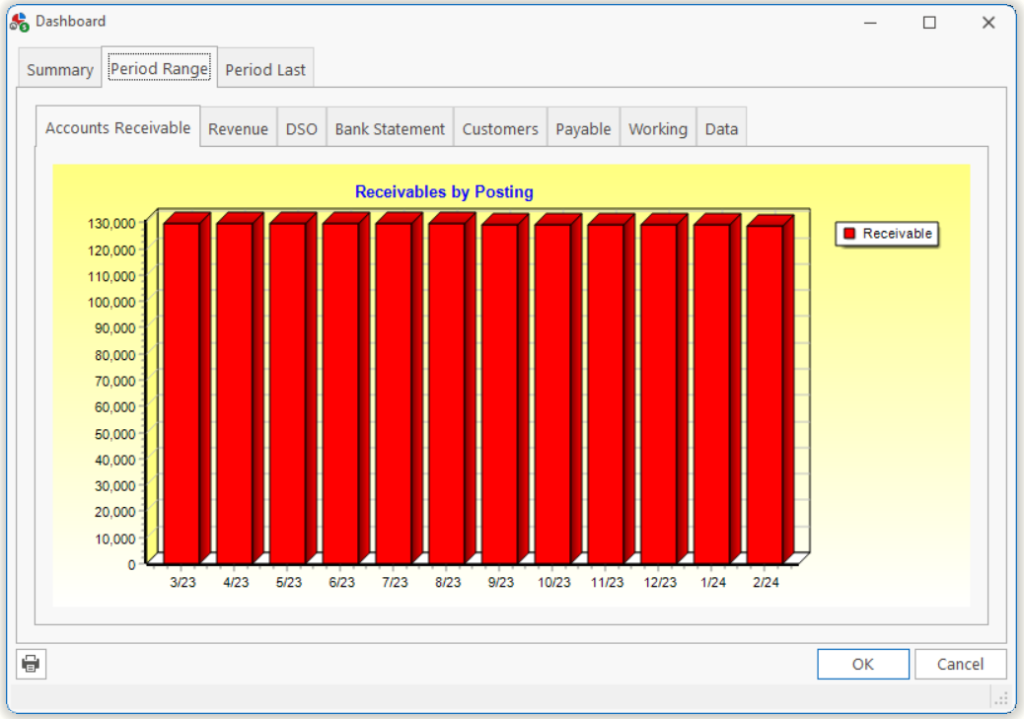1024x719 pixels.
Task: Show the Customers tab
Action: [500, 129]
